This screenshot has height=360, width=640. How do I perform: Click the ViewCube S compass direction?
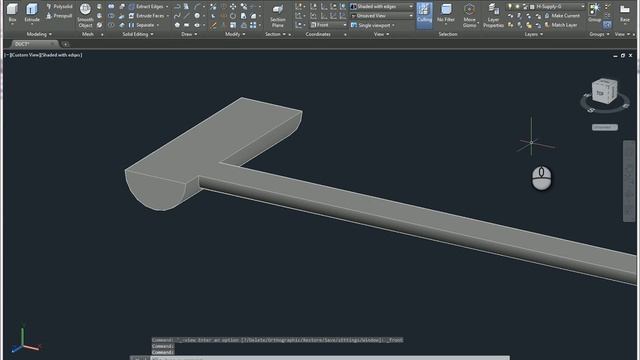coord(591,110)
